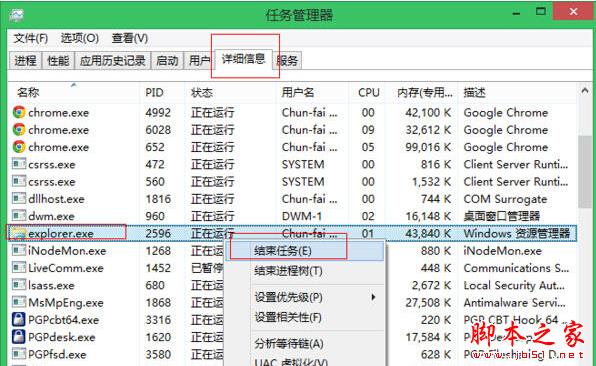Click the 桌面窗口管理器 description
Screen dimensions: 596x366
pyautogui.click(x=502, y=216)
